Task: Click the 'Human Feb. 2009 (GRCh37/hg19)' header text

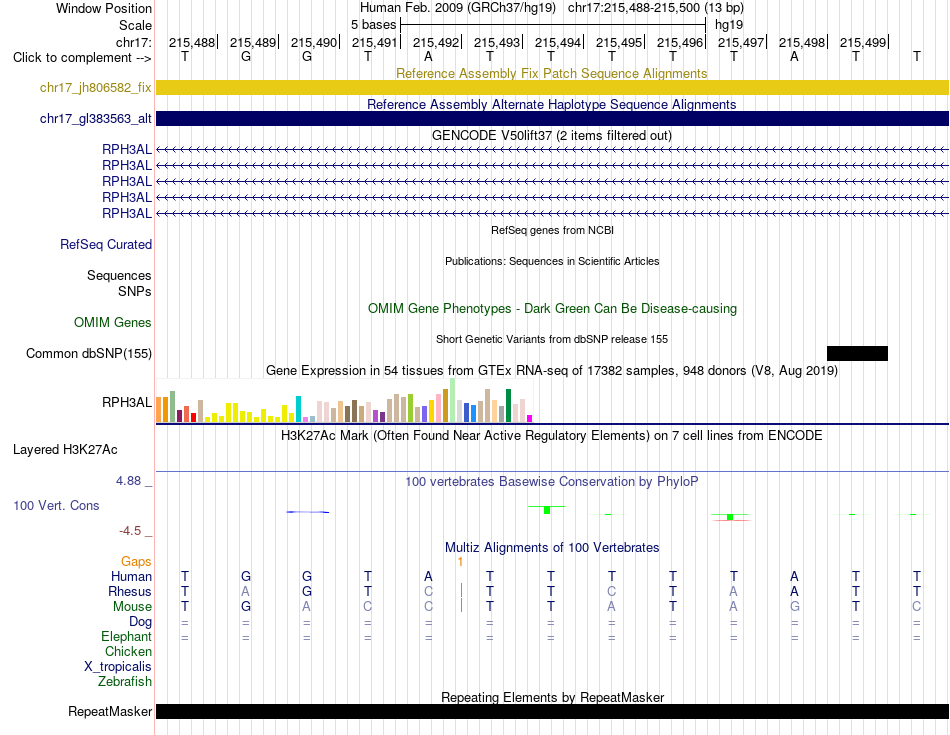Action: pyautogui.click(x=457, y=8)
